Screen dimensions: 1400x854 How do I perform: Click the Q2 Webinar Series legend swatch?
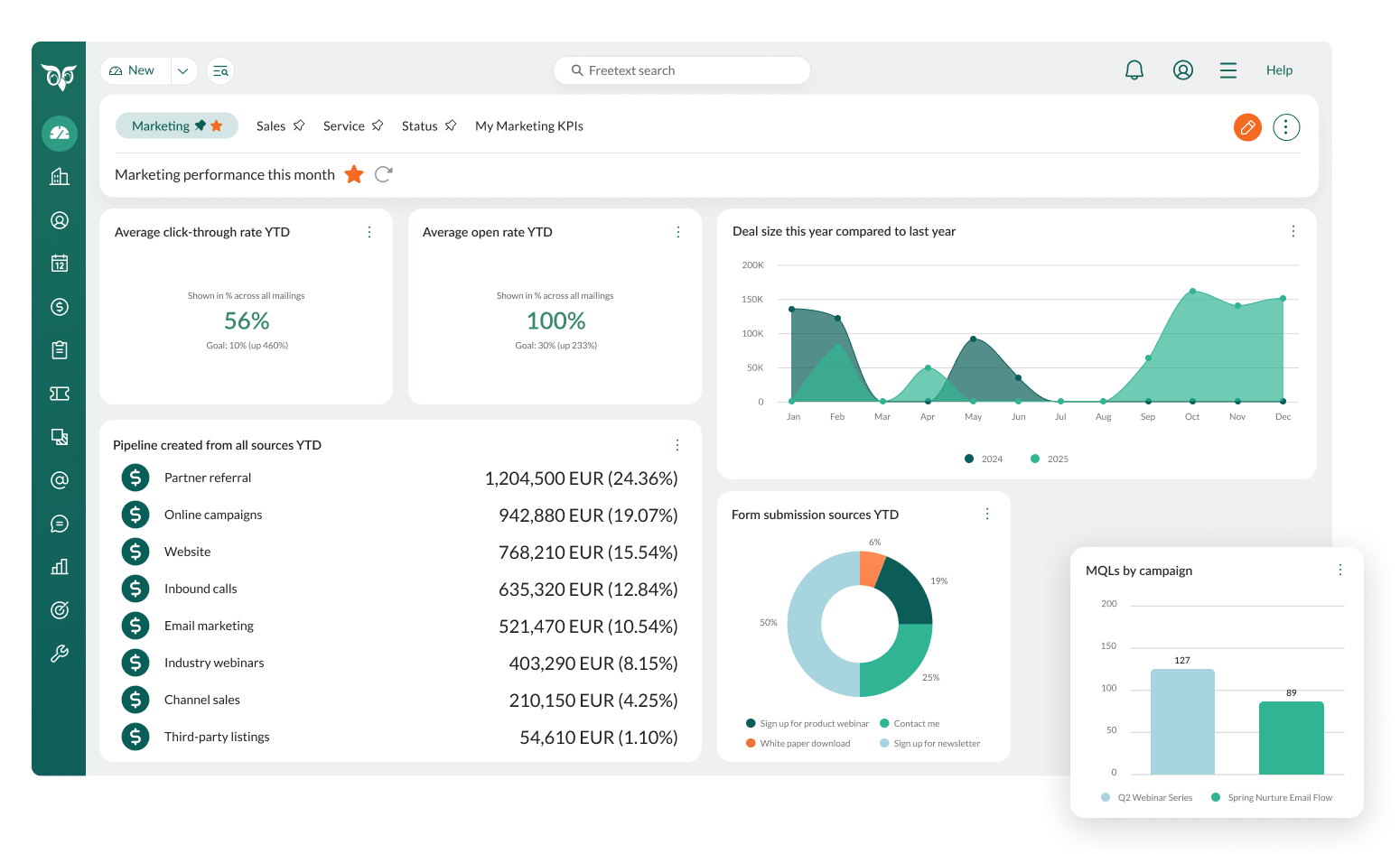point(1106,797)
